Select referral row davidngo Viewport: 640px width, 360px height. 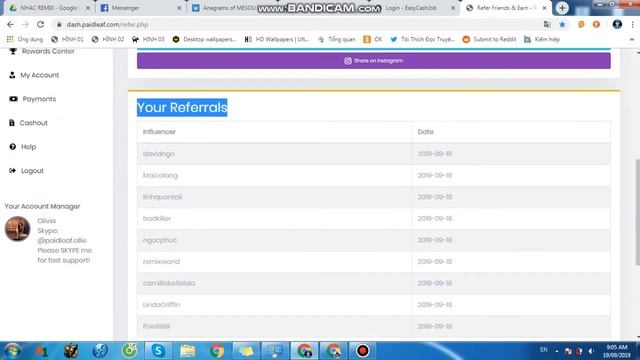(x=373, y=154)
